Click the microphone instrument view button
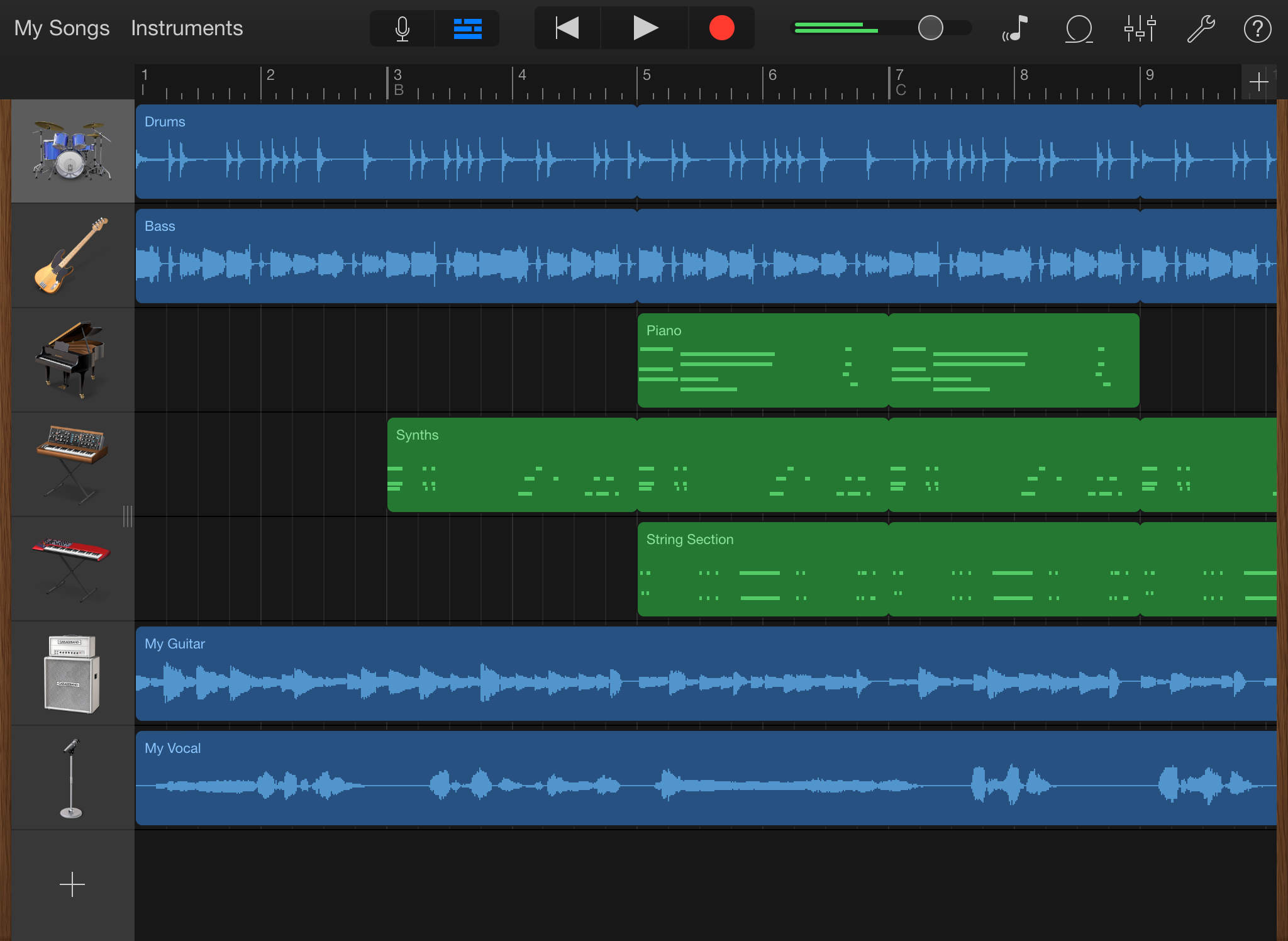 (402, 28)
